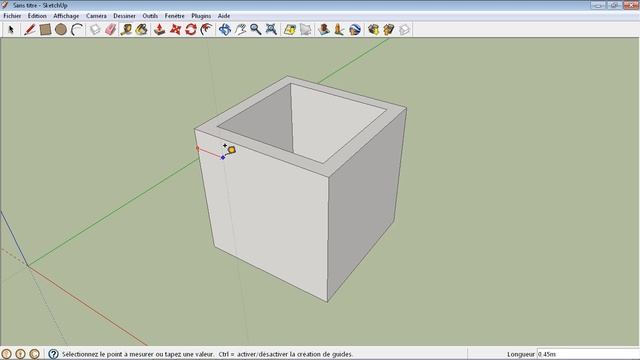The width and height of the screenshot is (640, 360).
Task: Select the Paint Bucket tool
Action: pos(142,29)
